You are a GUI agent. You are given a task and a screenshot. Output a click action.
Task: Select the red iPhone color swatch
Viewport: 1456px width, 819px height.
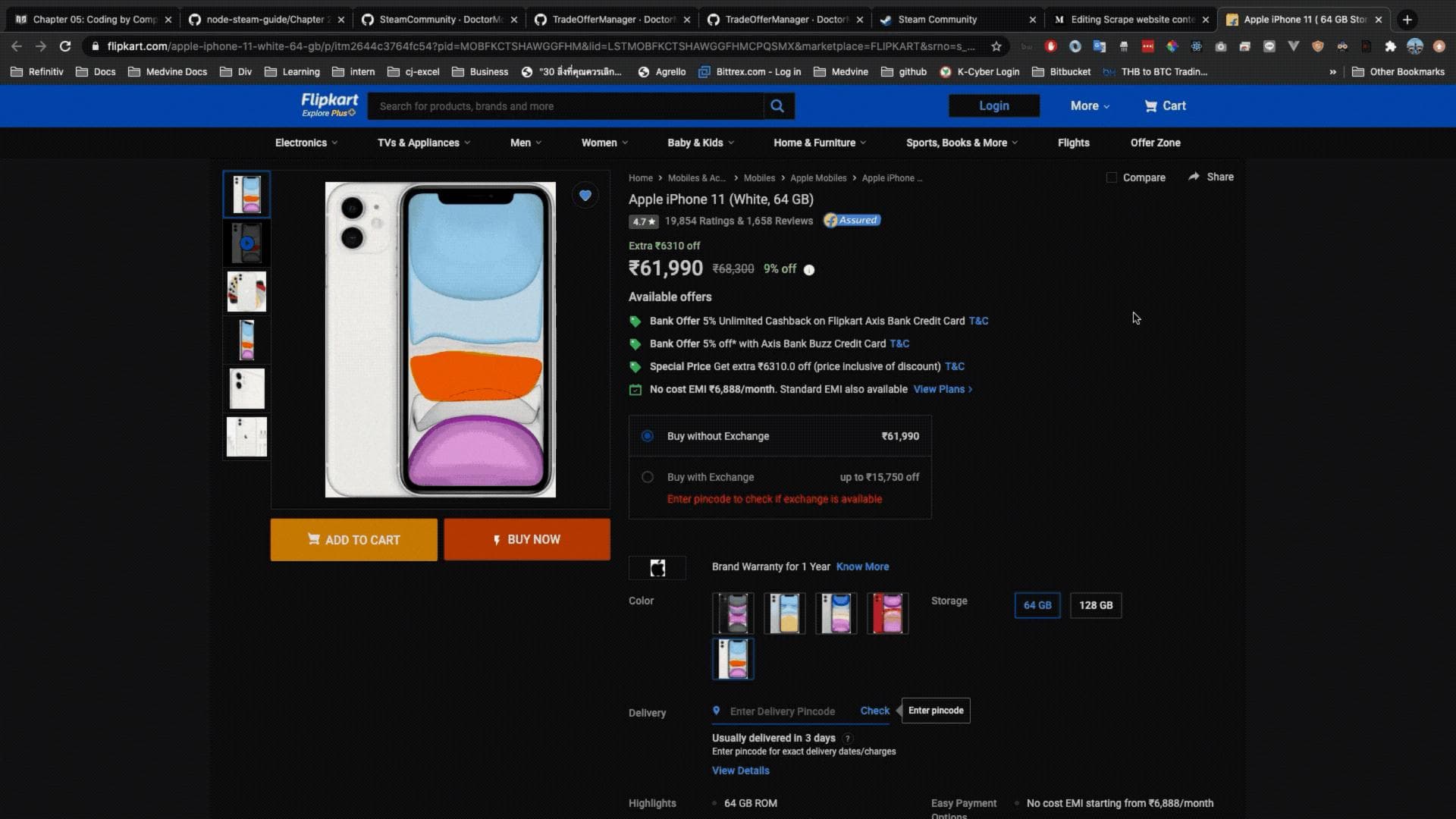coord(887,613)
